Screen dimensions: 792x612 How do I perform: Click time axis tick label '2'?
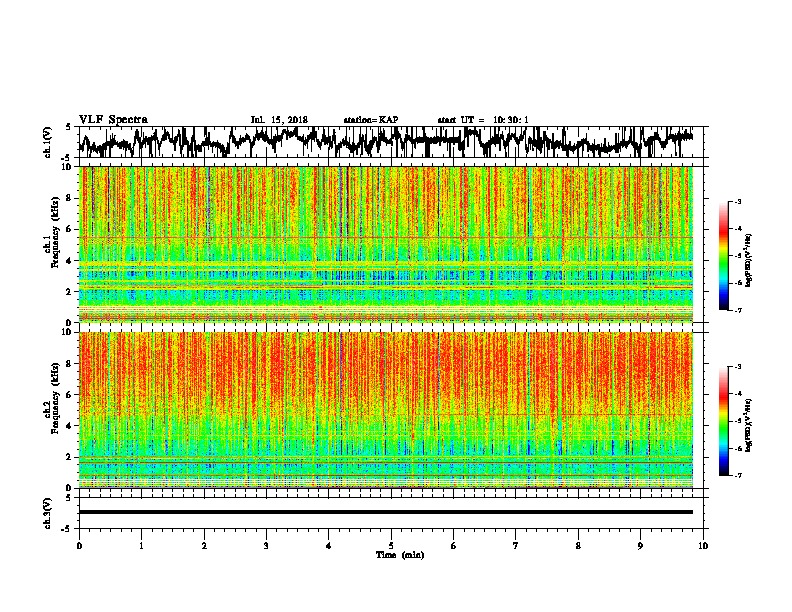click(204, 546)
